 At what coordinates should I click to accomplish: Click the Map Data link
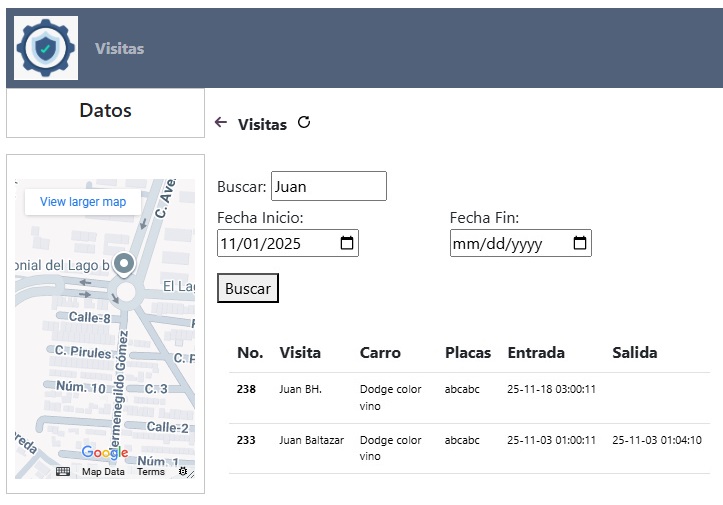[x=103, y=472]
